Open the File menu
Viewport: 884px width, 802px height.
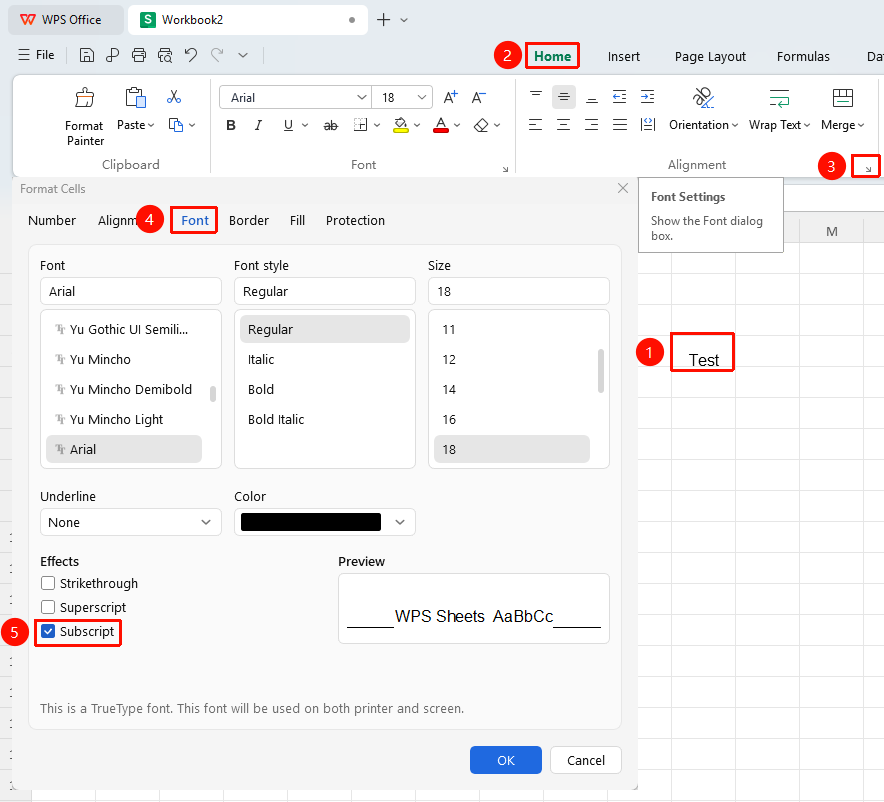pos(37,55)
